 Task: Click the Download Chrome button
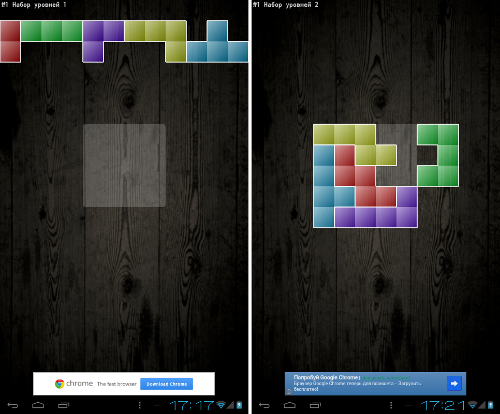166,384
